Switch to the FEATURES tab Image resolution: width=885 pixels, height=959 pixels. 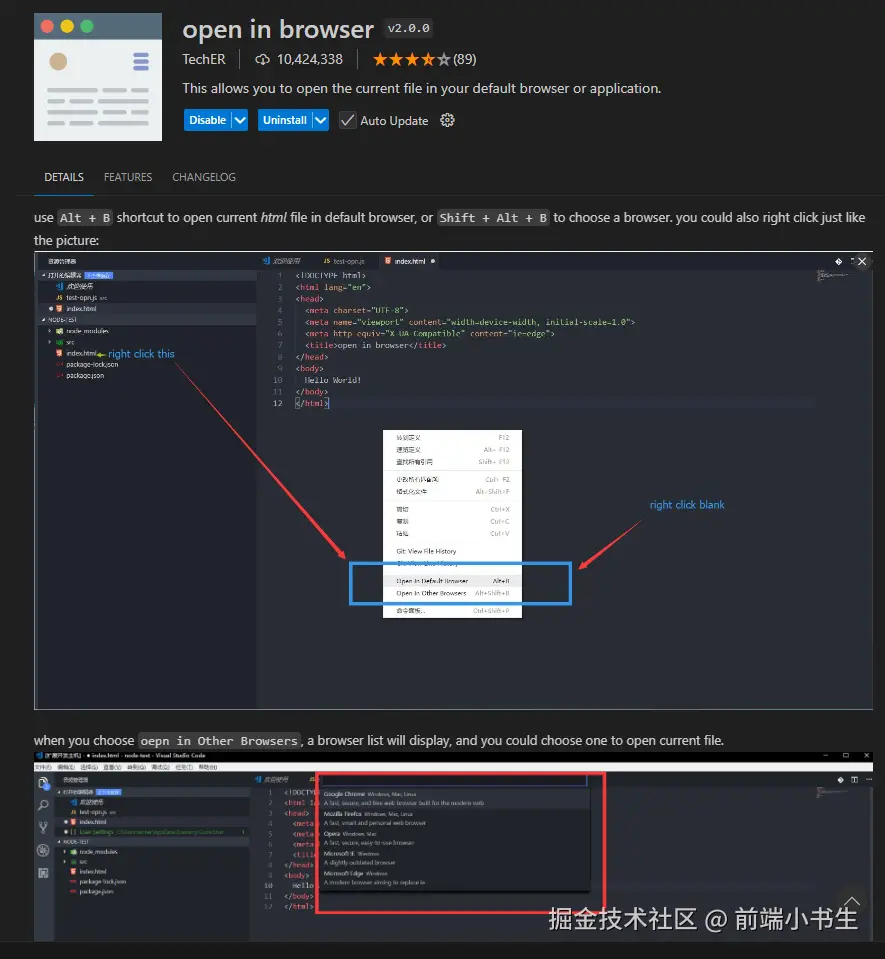click(x=127, y=177)
